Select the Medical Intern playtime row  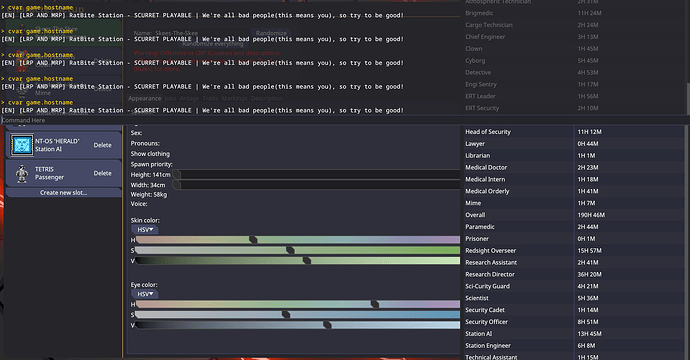pos(574,179)
